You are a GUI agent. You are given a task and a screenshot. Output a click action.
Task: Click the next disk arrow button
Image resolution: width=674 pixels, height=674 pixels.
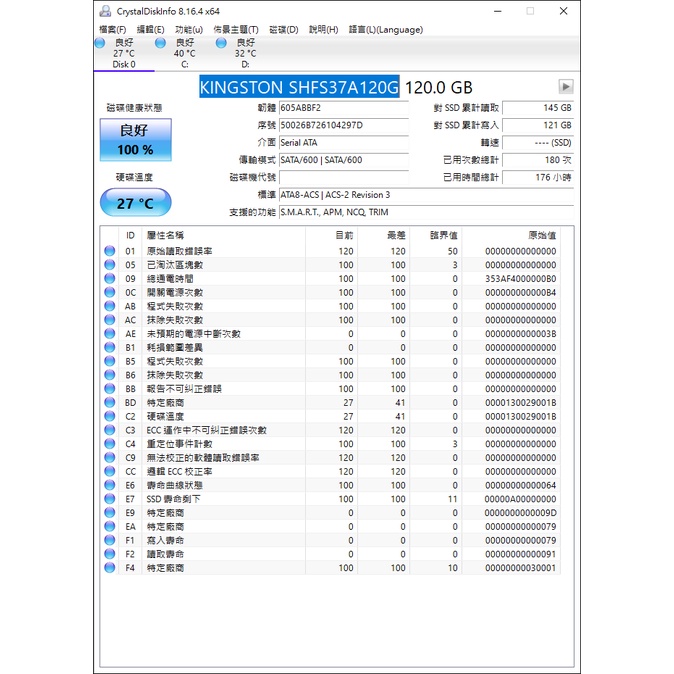point(566,87)
